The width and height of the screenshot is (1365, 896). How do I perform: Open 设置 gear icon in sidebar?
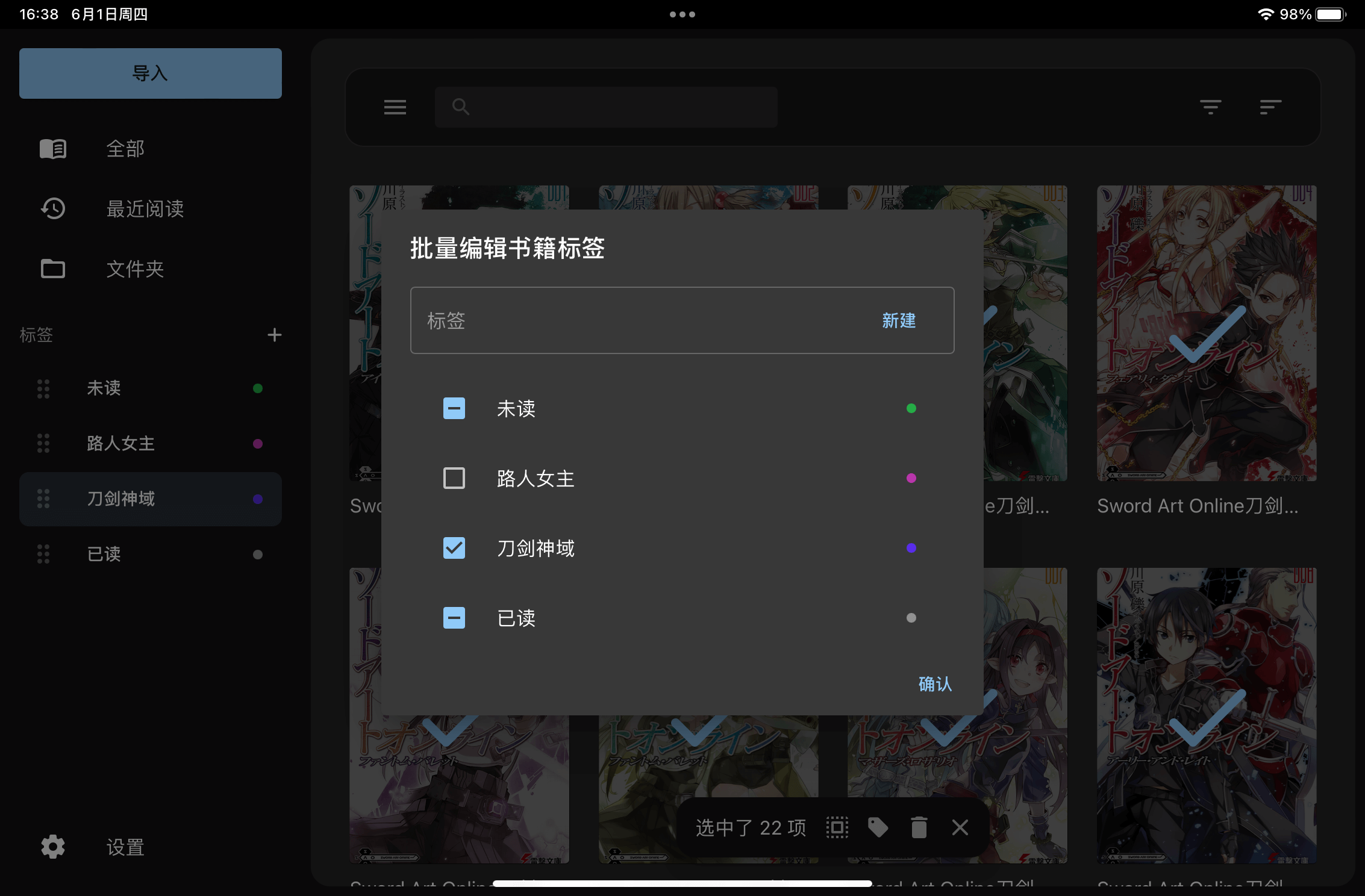[53, 847]
